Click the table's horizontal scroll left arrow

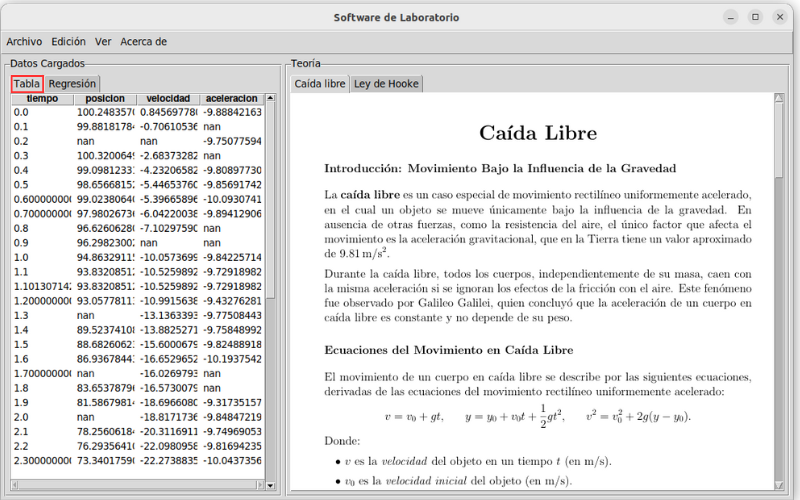click(x=15, y=485)
